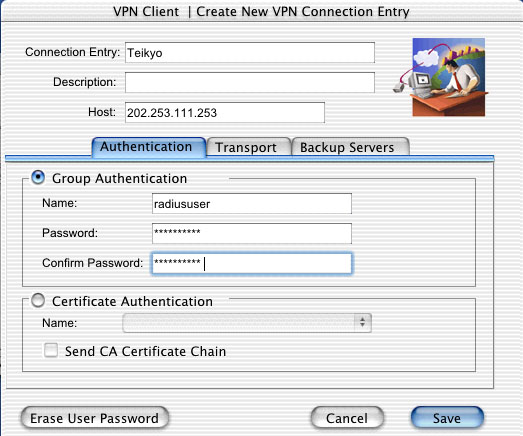Image resolution: width=523 pixels, height=436 pixels.
Task: Select the Certificate Authentication radio button
Action: [38, 300]
